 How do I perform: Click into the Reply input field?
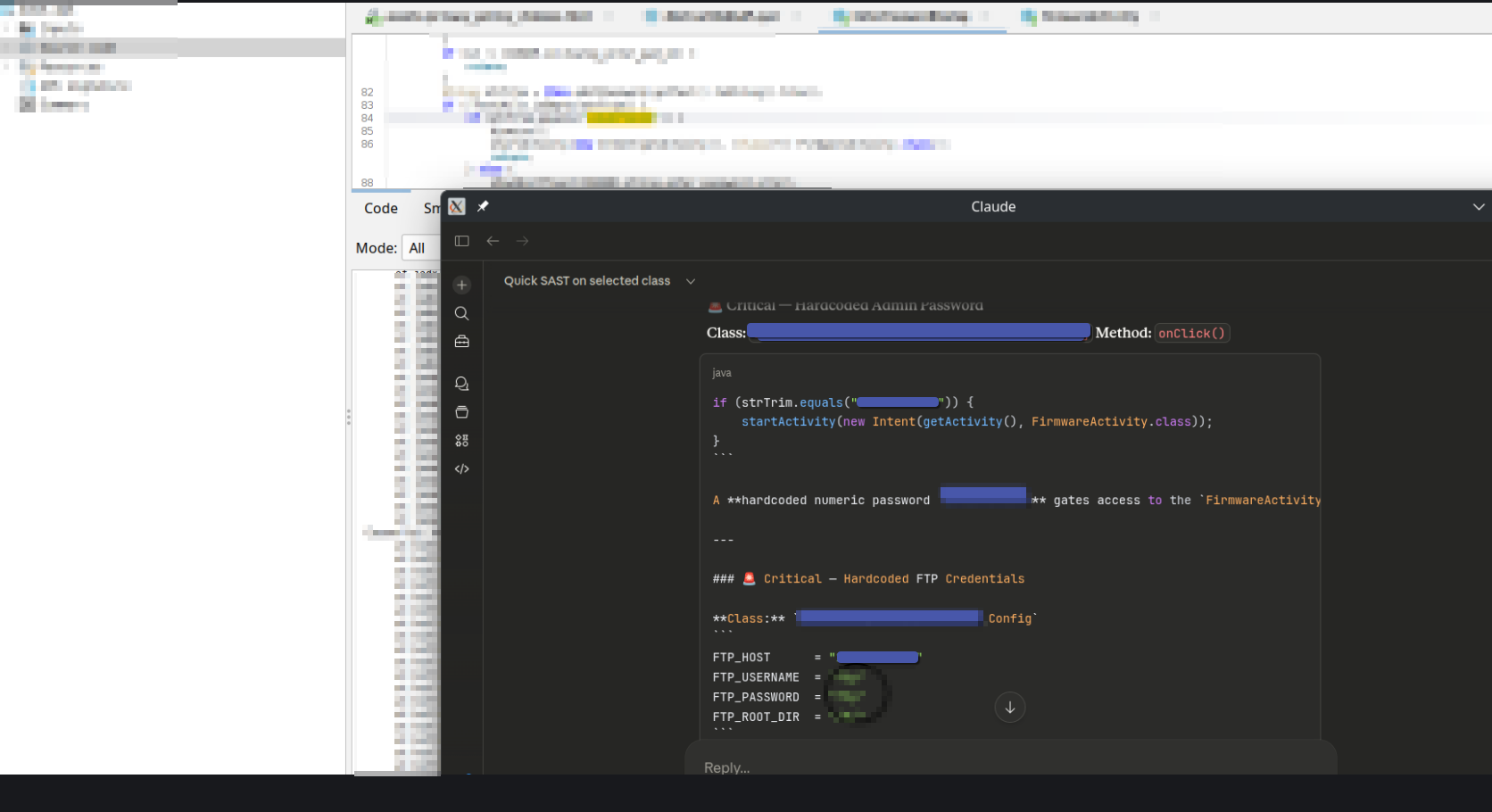pyautogui.click(x=1010, y=767)
